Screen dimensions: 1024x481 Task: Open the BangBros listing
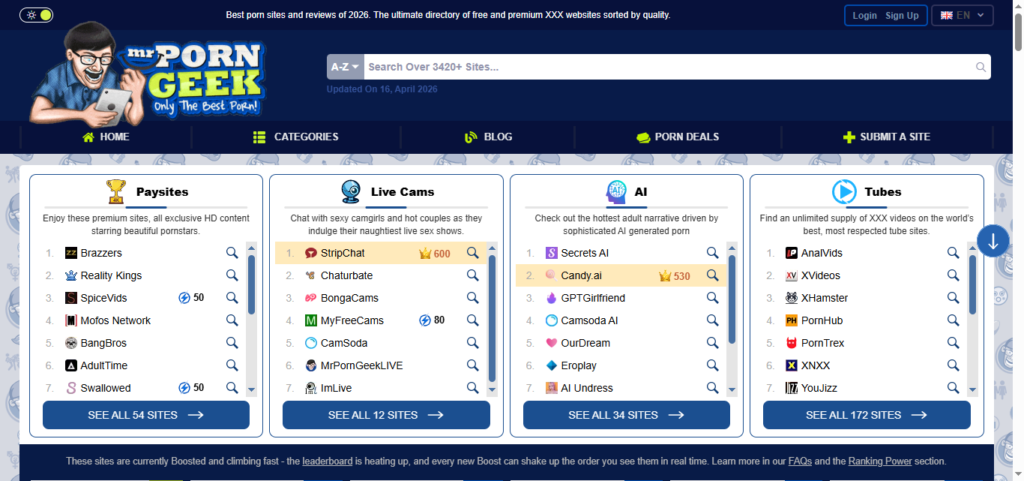103,343
